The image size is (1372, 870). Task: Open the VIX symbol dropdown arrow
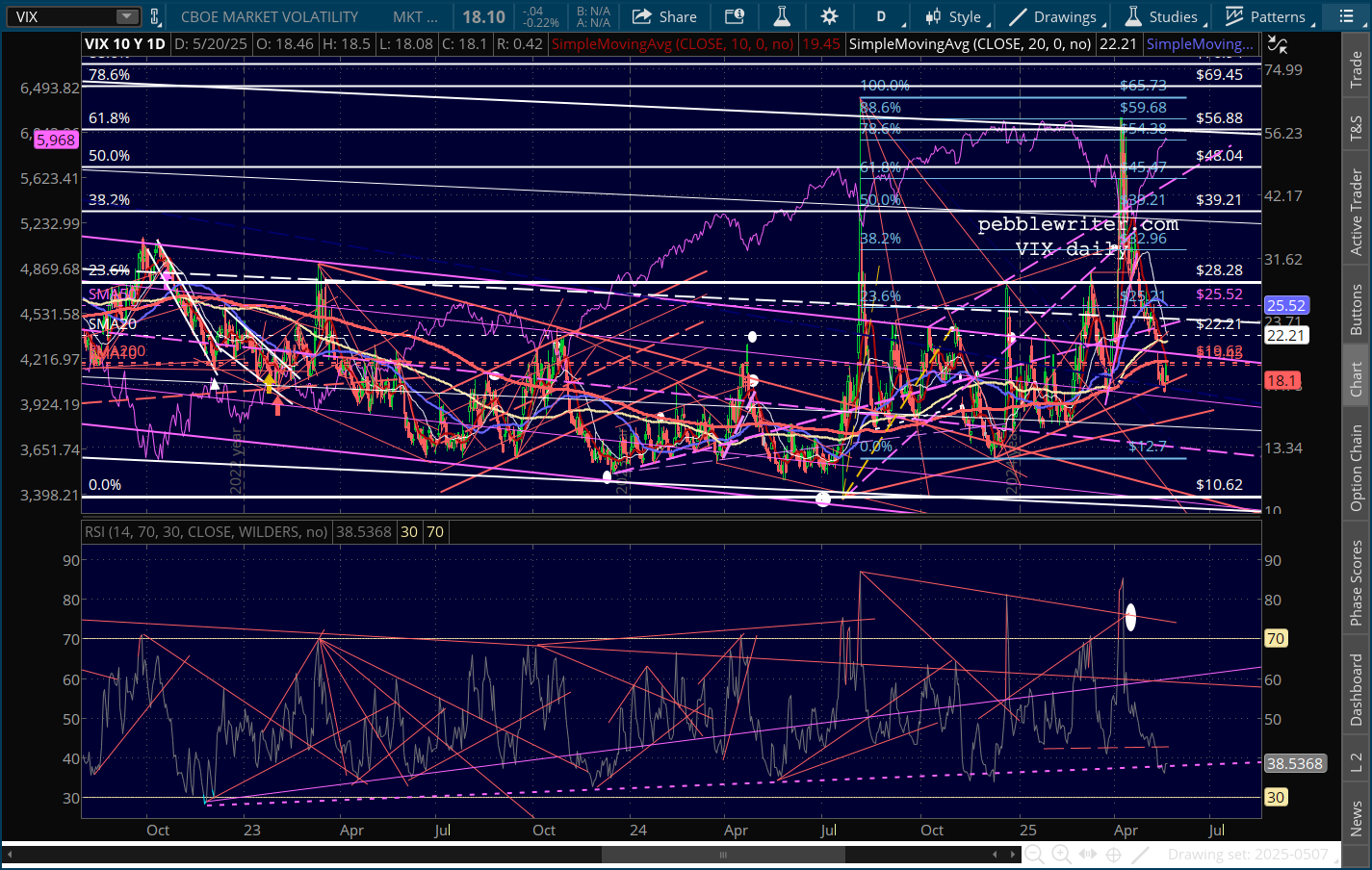coord(127,16)
